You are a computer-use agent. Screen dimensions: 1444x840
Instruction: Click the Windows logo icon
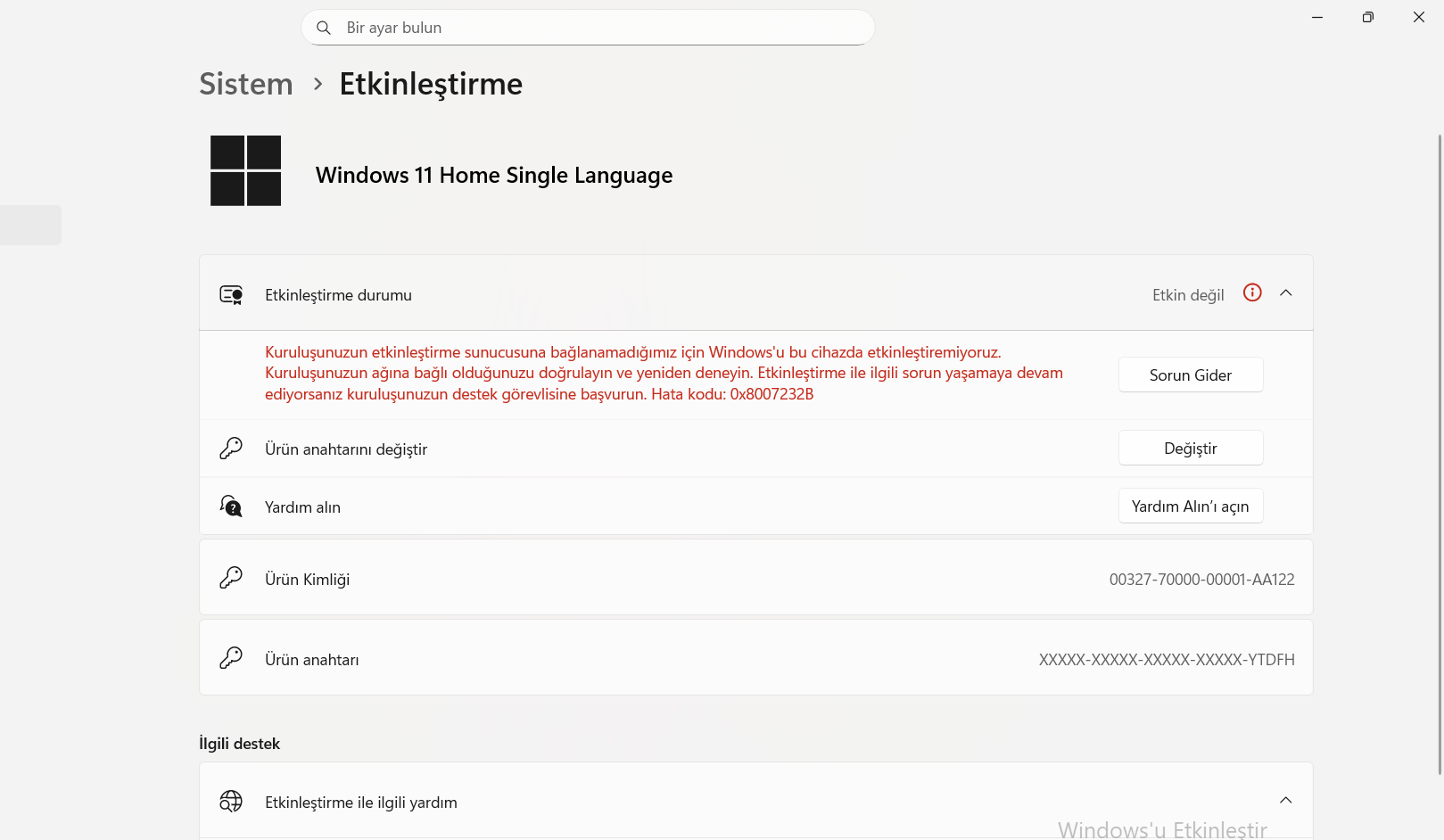245,170
